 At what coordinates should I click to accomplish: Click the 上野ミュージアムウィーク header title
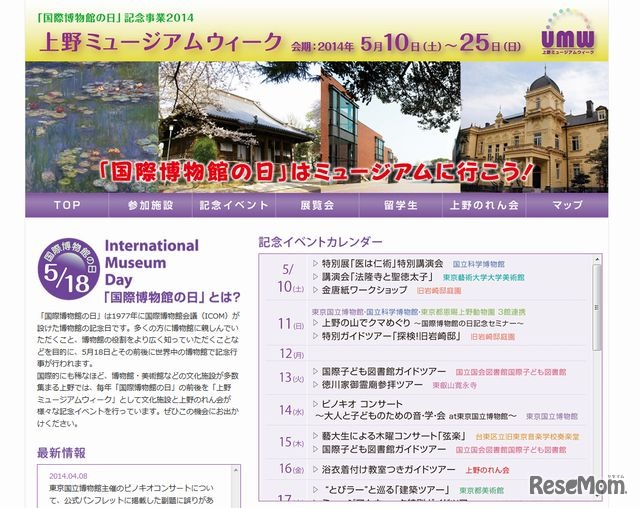(x=160, y=42)
